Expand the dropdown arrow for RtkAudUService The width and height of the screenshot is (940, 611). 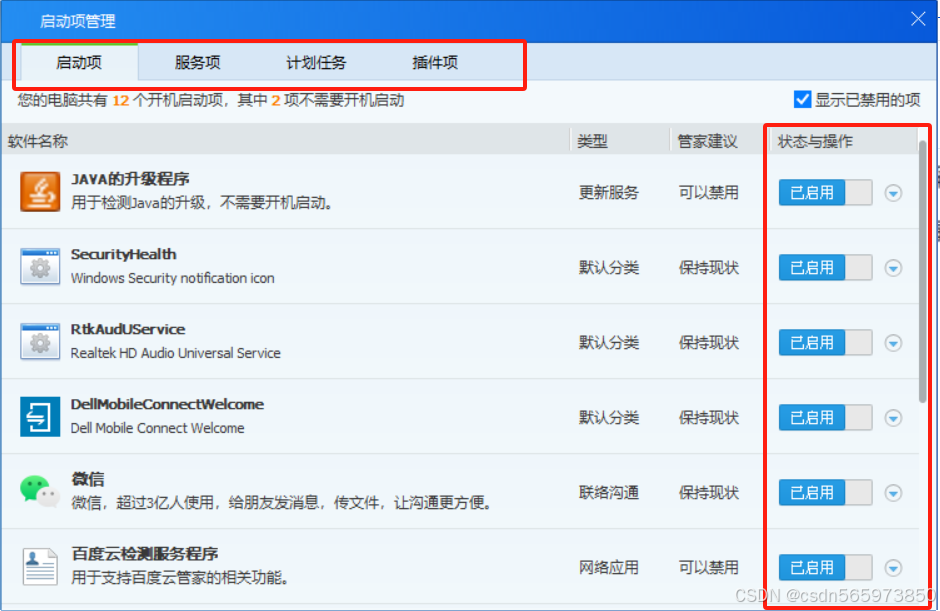(893, 343)
